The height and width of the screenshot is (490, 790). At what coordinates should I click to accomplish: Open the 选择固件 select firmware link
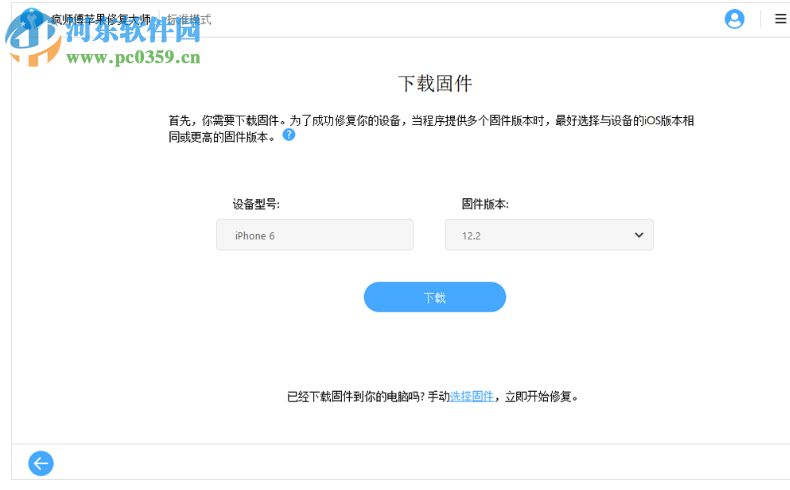(x=472, y=397)
